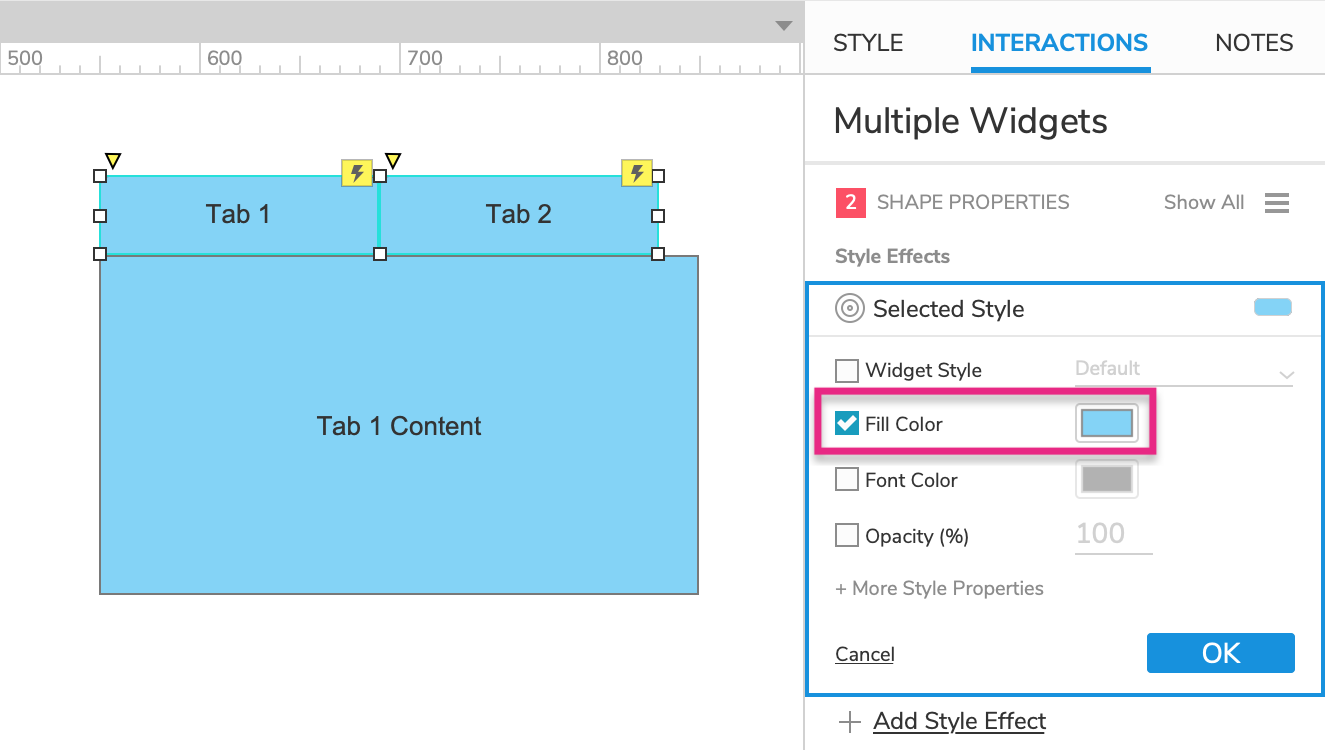This screenshot has height=750, width=1325.
Task: Uncheck the Fill Color checkbox
Action: click(847, 424)
